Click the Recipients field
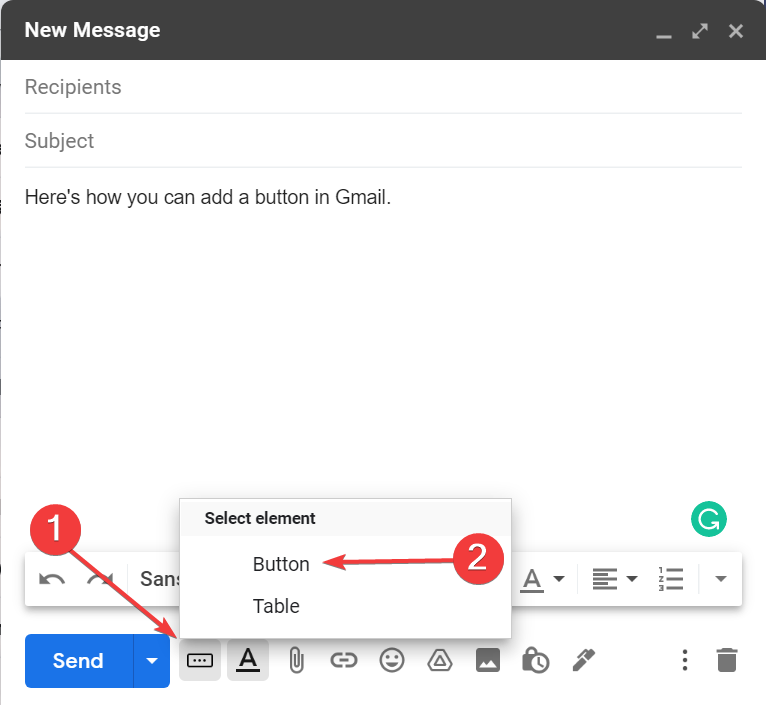This screenshot has height=705, width=766. coord(380,87)
